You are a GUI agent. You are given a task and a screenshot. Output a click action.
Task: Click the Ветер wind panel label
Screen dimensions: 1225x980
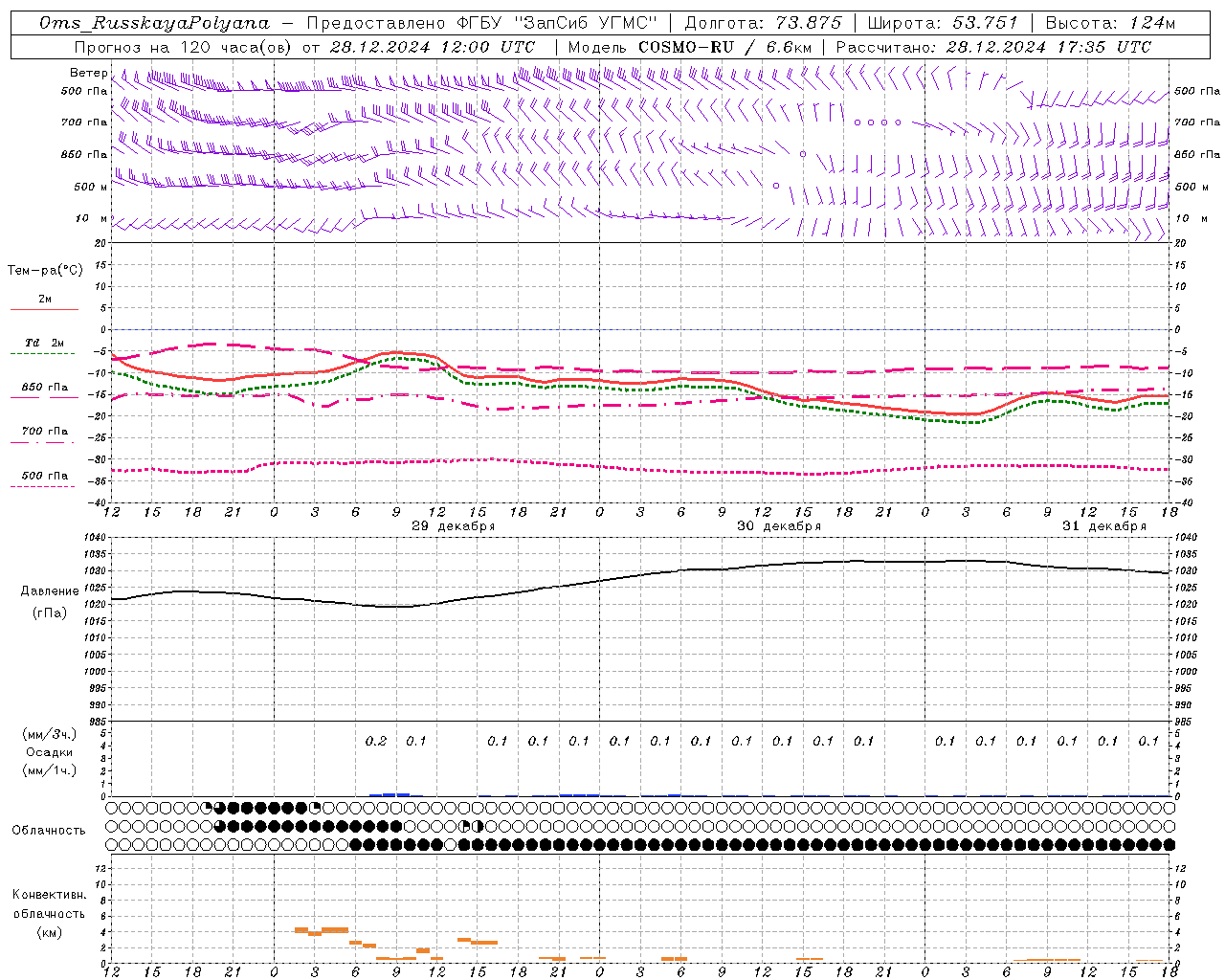point(88,73)
